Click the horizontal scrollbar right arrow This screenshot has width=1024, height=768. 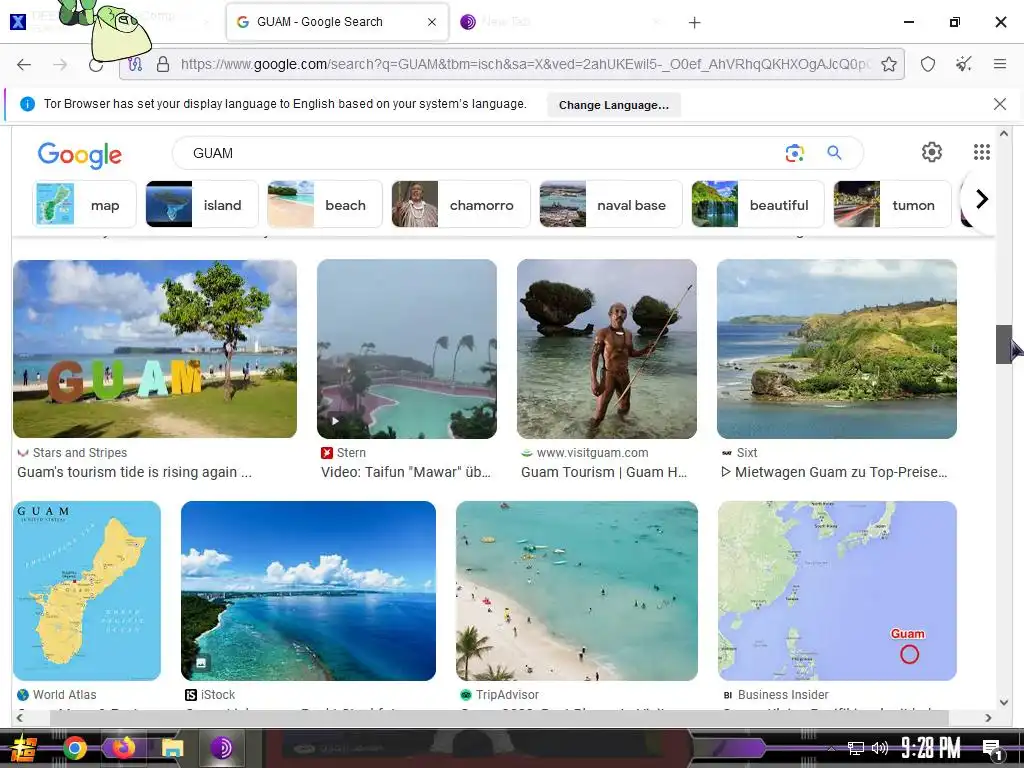(x=988, y=718)
